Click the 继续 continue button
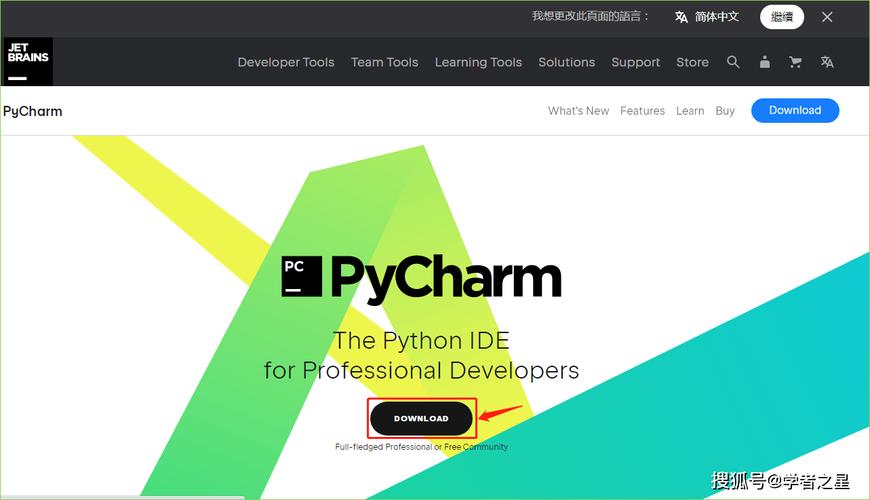870x500 pixels. click(x=781, y=17)
